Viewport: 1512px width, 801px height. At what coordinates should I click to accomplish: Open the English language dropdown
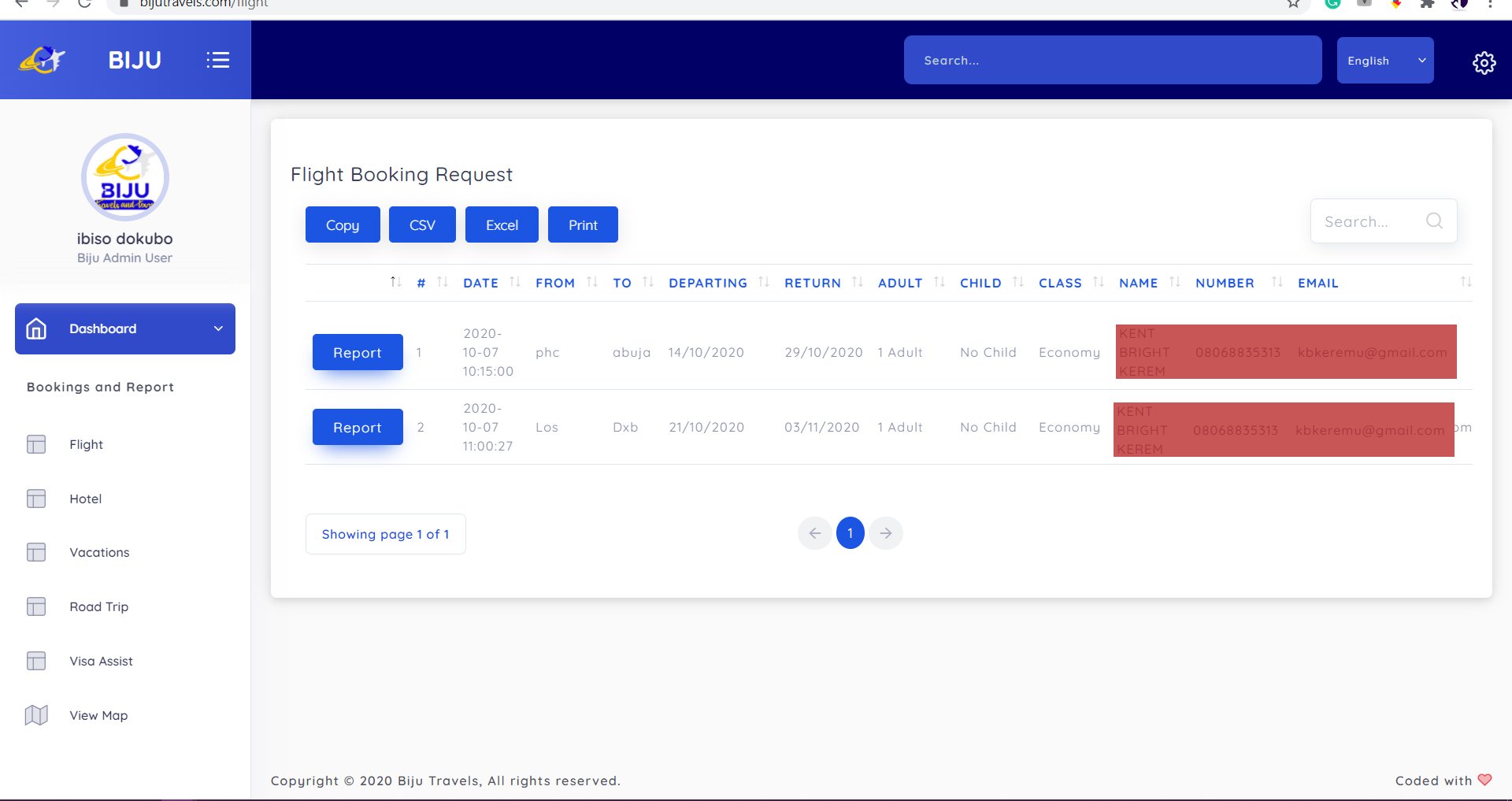1384,61
